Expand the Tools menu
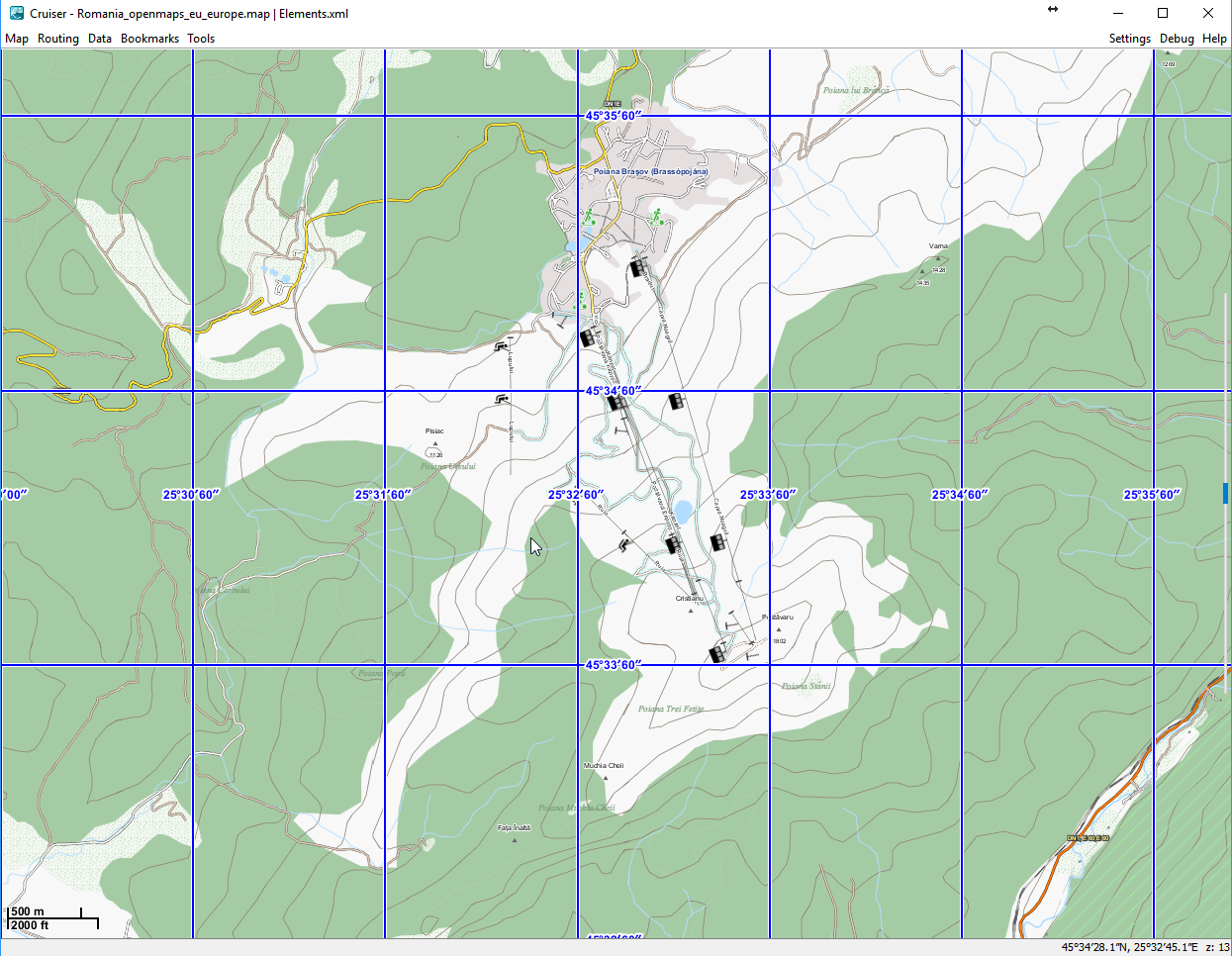 (x=201, y=39)
